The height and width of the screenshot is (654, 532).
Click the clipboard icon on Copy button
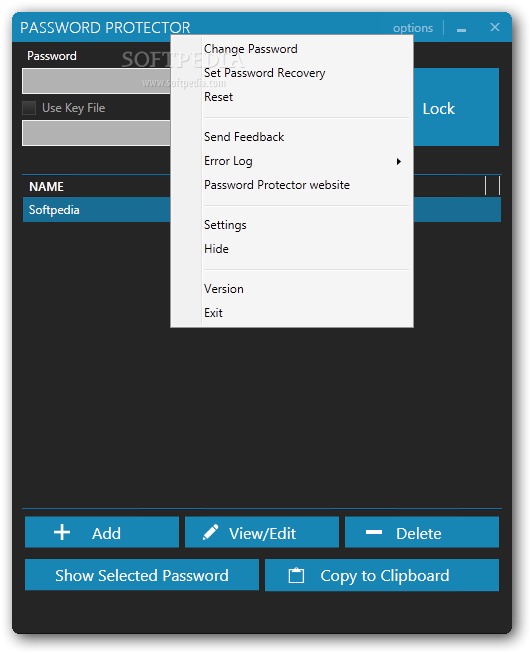click(x=296, y=576)
